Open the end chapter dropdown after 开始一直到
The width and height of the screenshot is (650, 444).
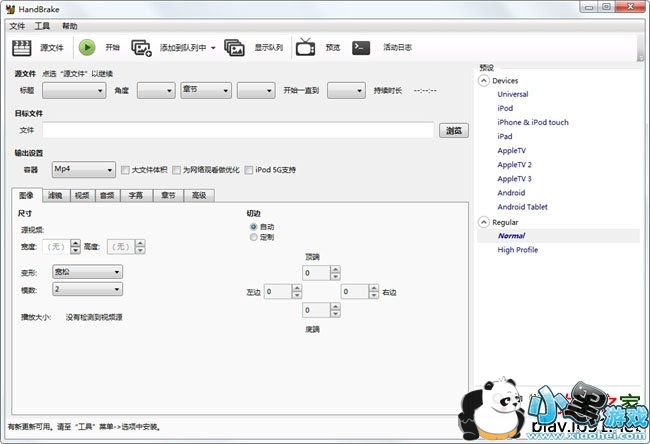(x=346, y=90)
